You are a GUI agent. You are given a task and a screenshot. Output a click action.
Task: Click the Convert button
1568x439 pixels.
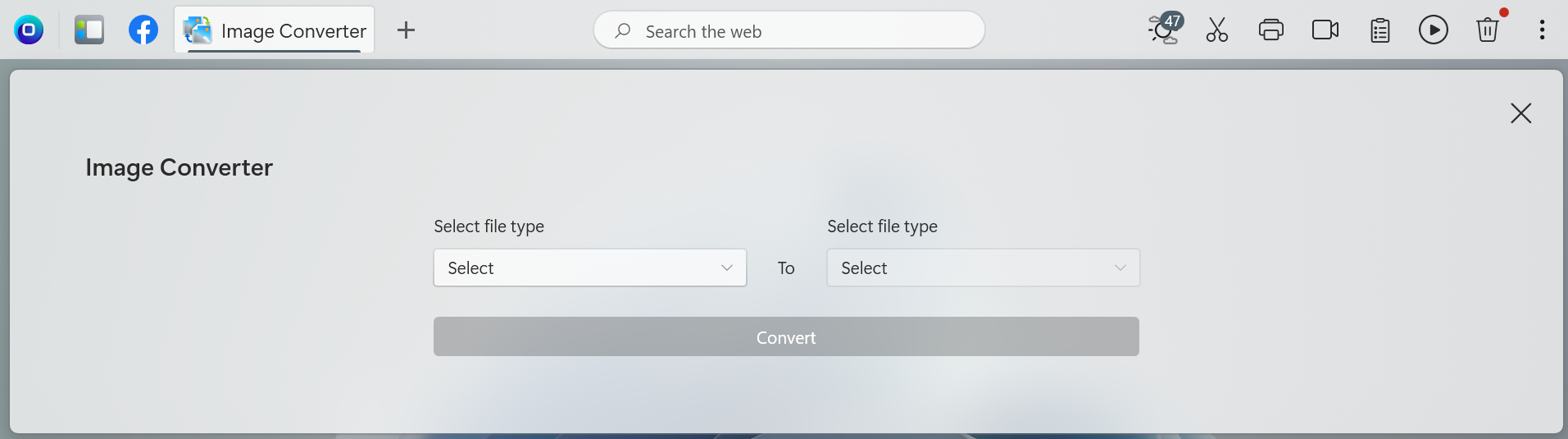pos(786,336)
